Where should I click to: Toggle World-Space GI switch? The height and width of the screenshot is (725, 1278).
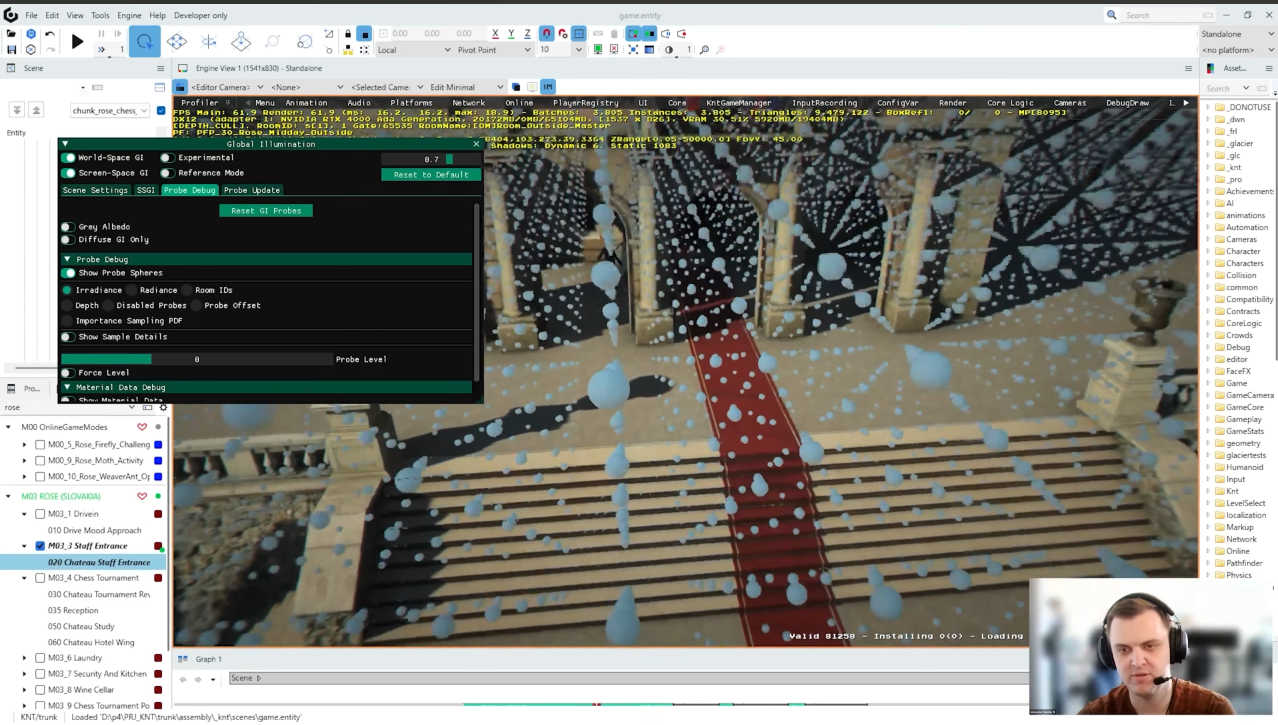(68, 157)
